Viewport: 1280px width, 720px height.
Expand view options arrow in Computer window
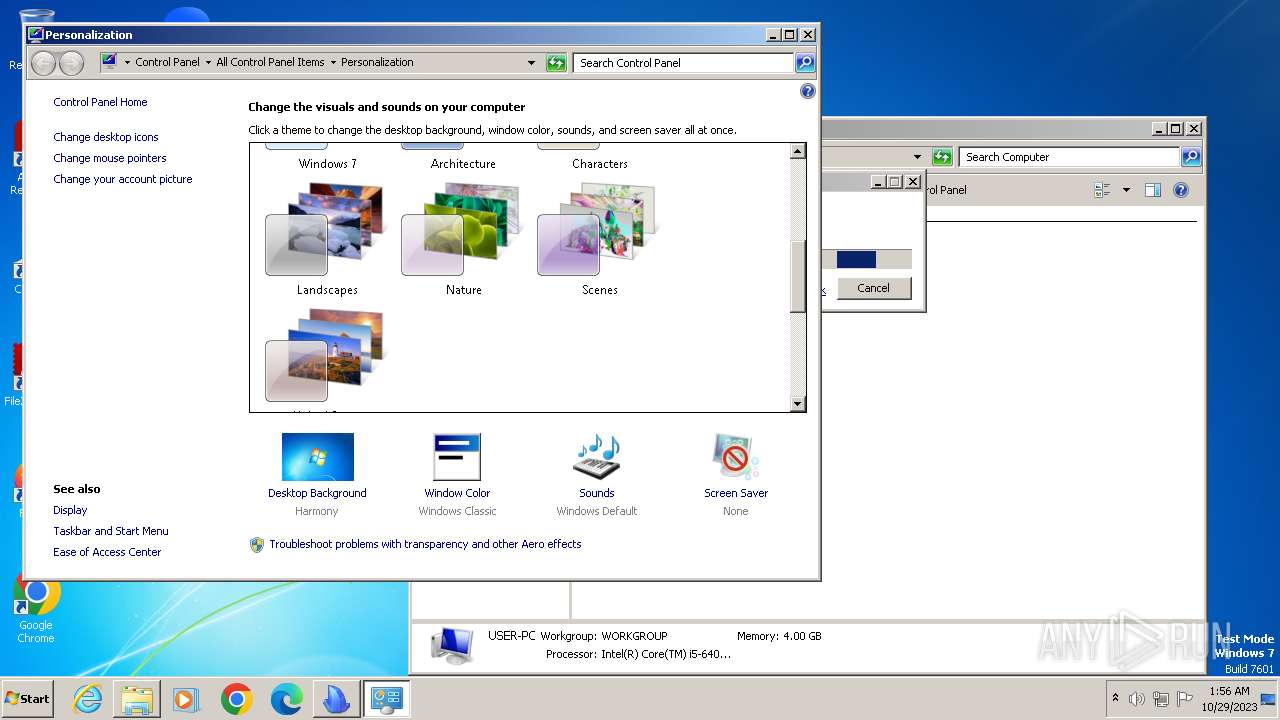tap(1126, 190)
